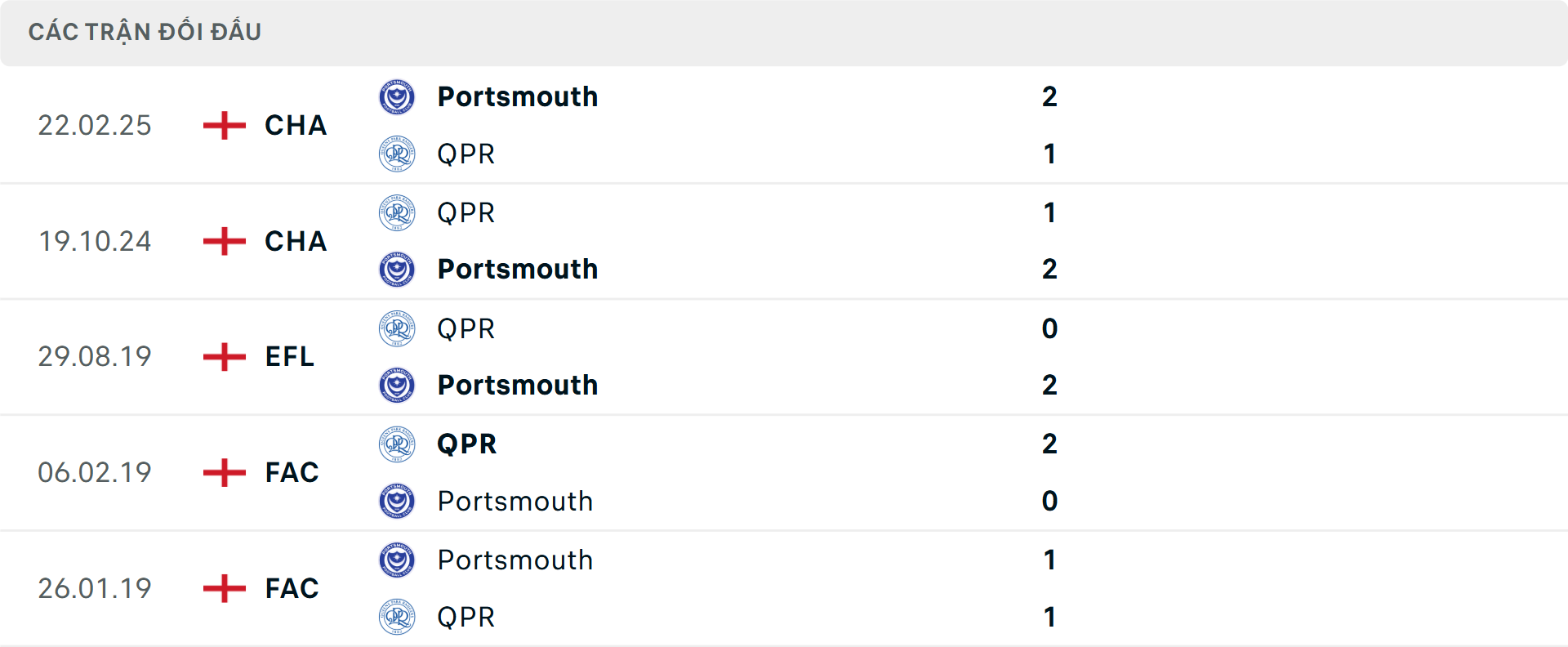This screenshot has width=1568, height=647.
Task: Toggle the 06.02.19 match row selection
Action: [x=784, y=472]
